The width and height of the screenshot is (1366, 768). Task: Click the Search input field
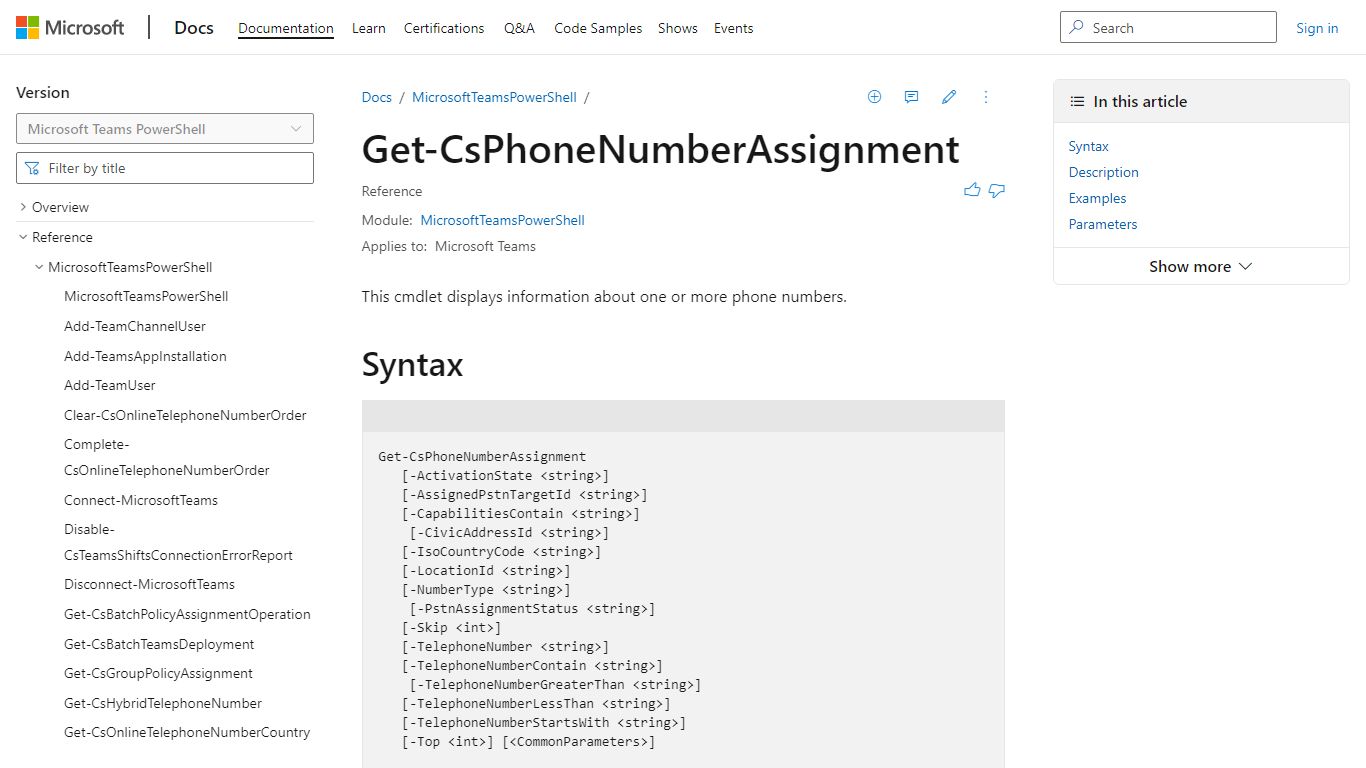1168,28
